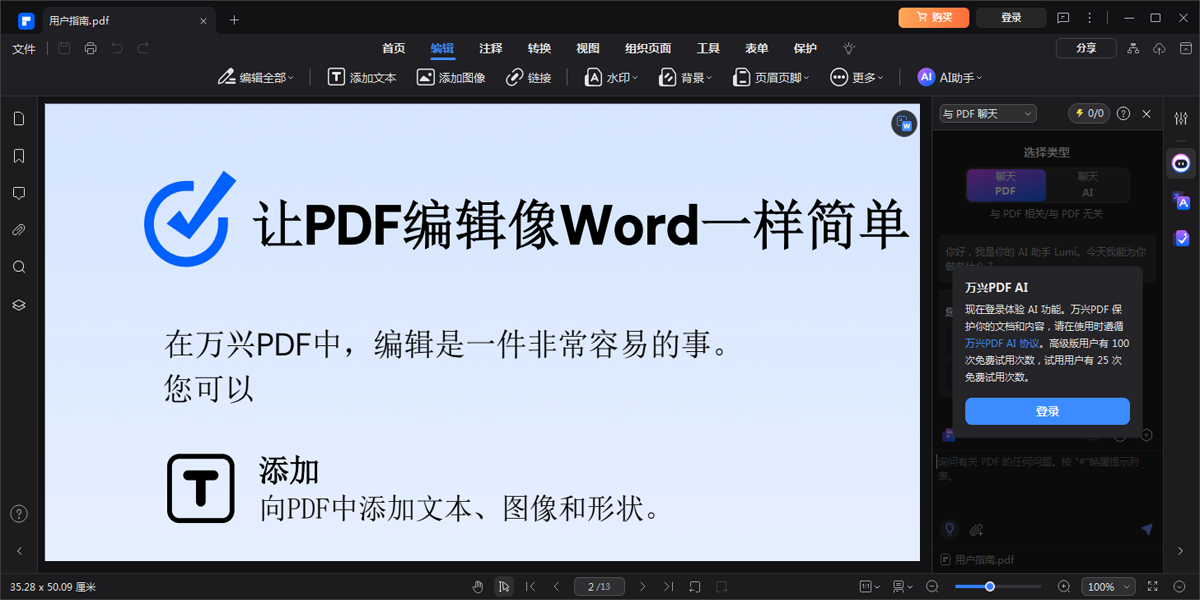
Task: Click the 登录 button in the AI dialog
Action: (1047, 411)
